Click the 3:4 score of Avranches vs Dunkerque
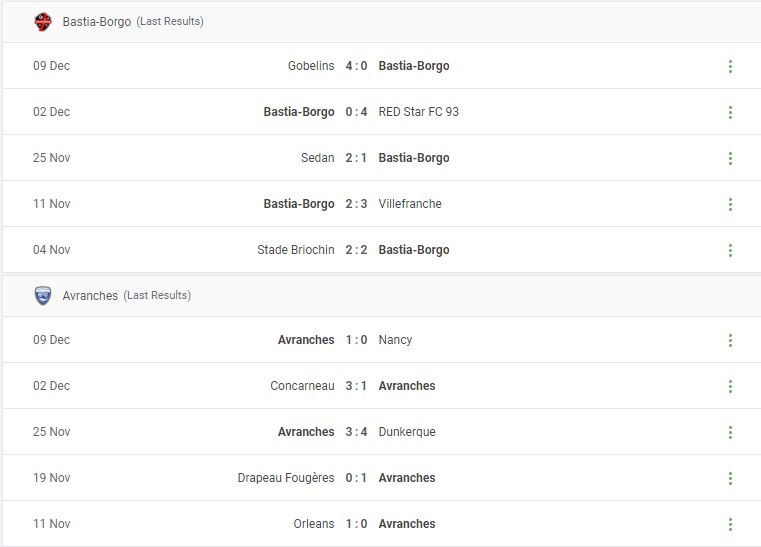Viewport: 761px width, 547px height. tap(356, 431)
